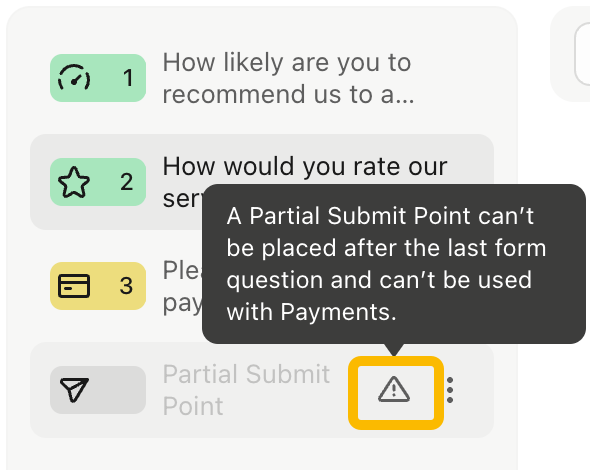Click the number 1 in green badge
Image resolution: width=590 pixels, height=470 pixels.
click(128, 78)
